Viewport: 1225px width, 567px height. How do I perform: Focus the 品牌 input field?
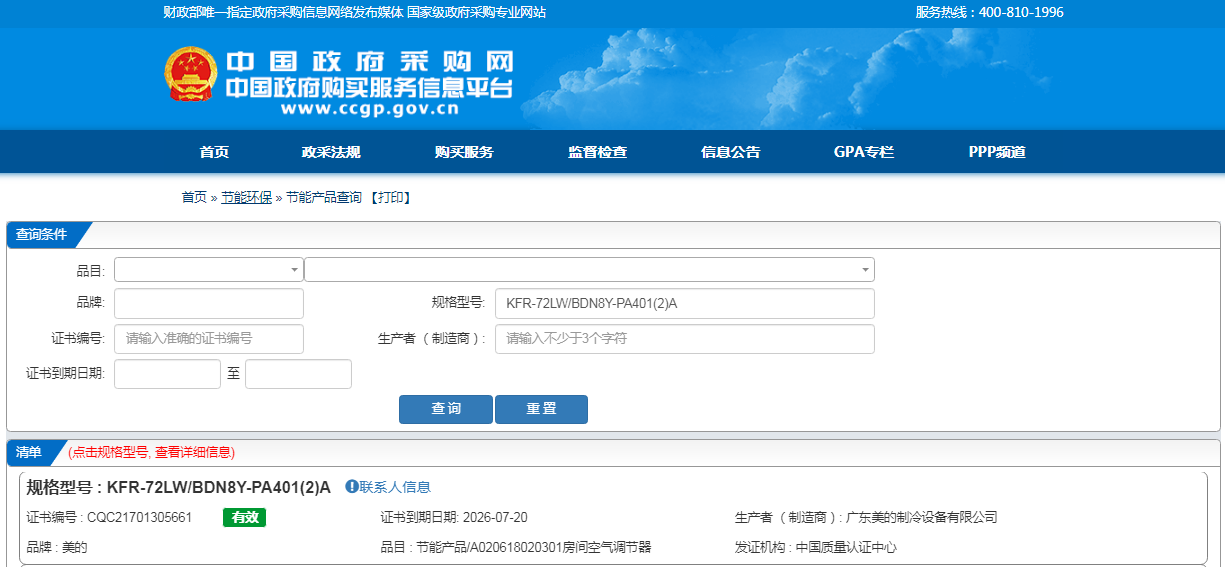tap(209, 303)
